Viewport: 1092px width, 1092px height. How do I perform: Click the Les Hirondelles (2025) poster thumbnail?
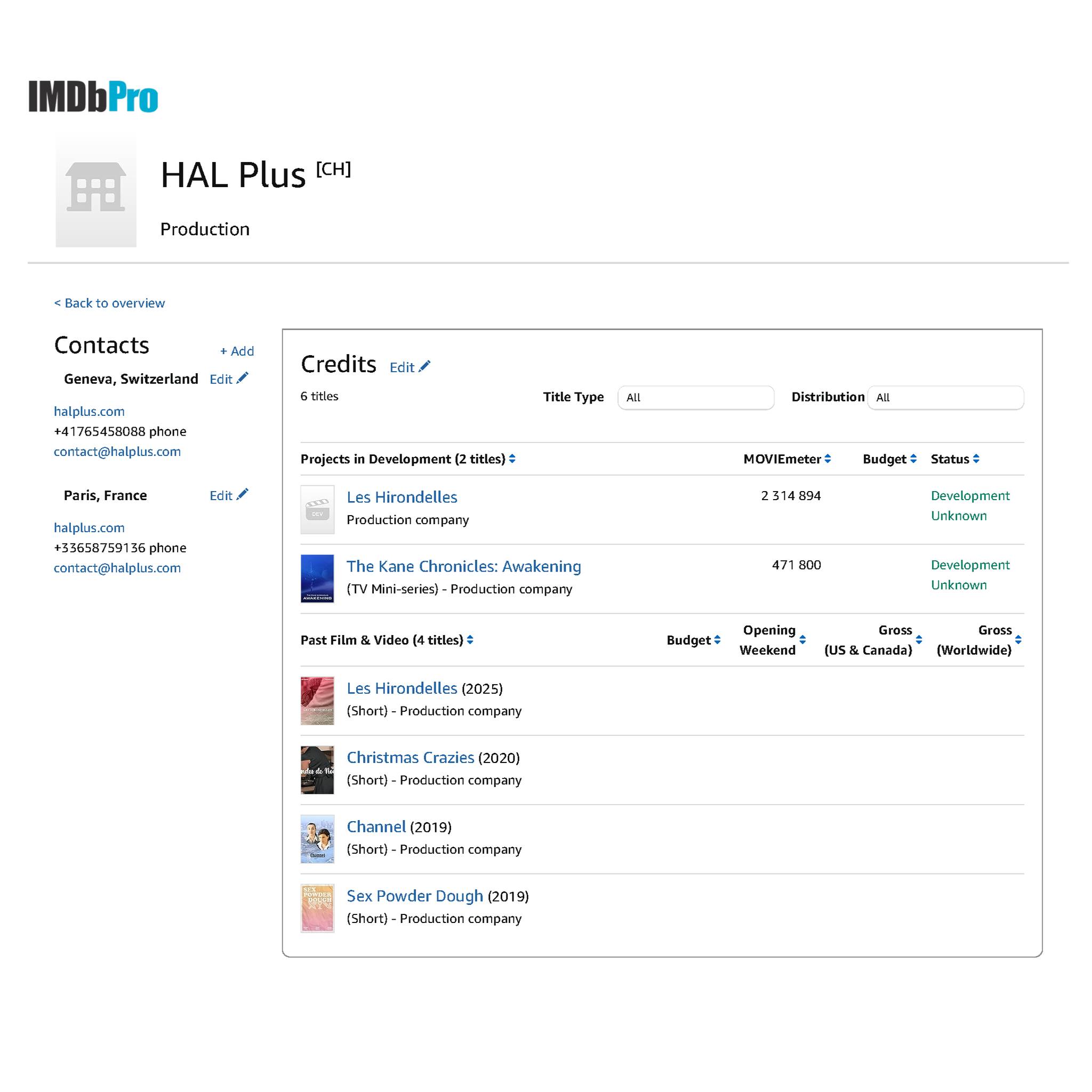coord(317,701)
